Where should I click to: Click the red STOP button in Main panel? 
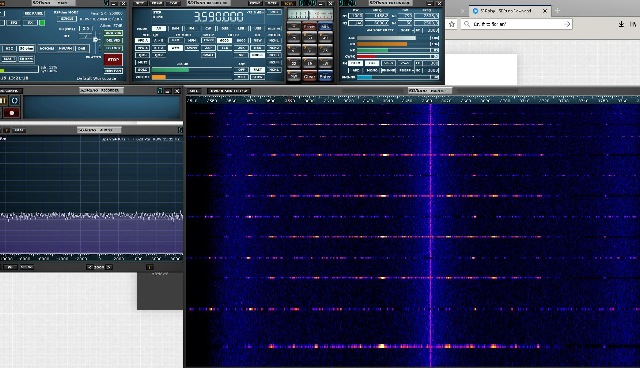tap(113, 60)
